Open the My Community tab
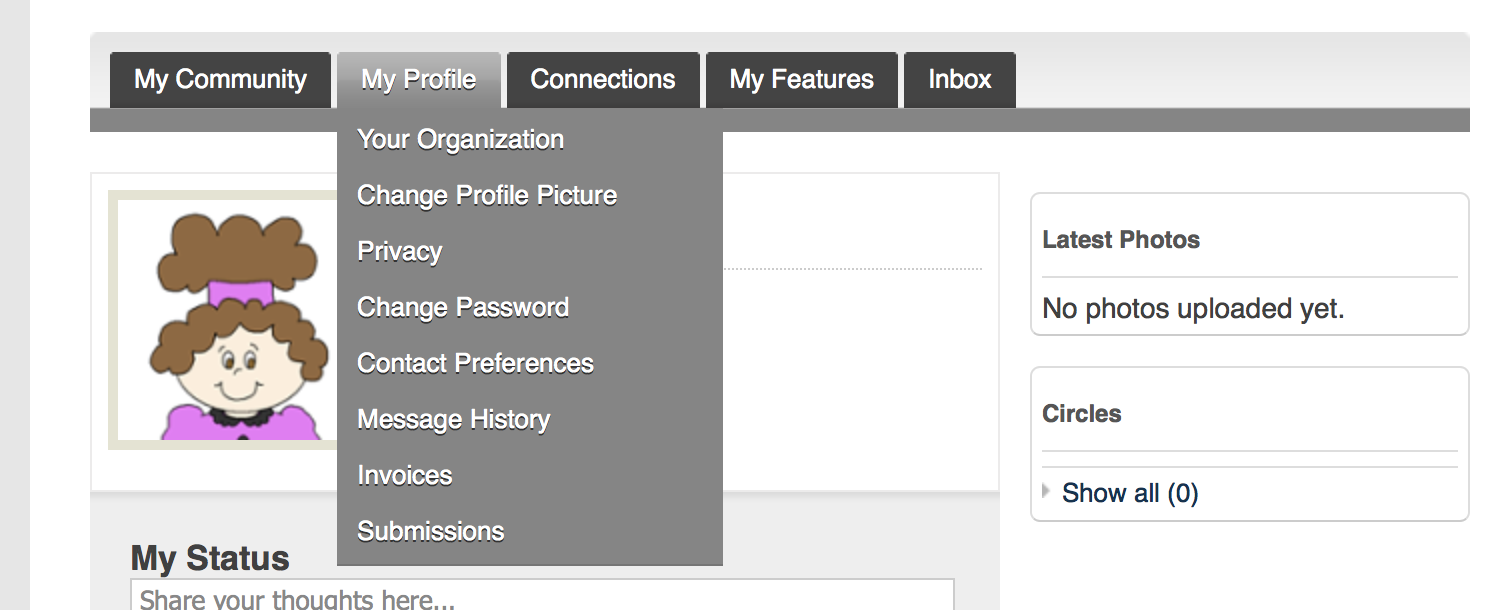Image resolution: width=1500 pixels, height=610 pixels. pyautogui.click(x=220, y=80)
